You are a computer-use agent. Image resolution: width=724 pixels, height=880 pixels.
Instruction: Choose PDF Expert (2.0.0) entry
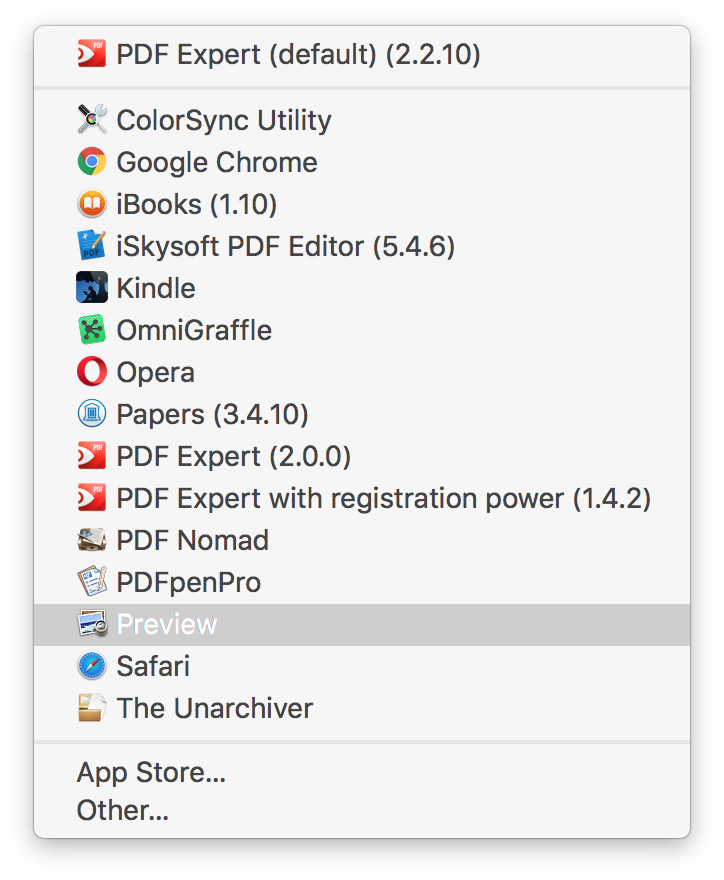(362, 456)
